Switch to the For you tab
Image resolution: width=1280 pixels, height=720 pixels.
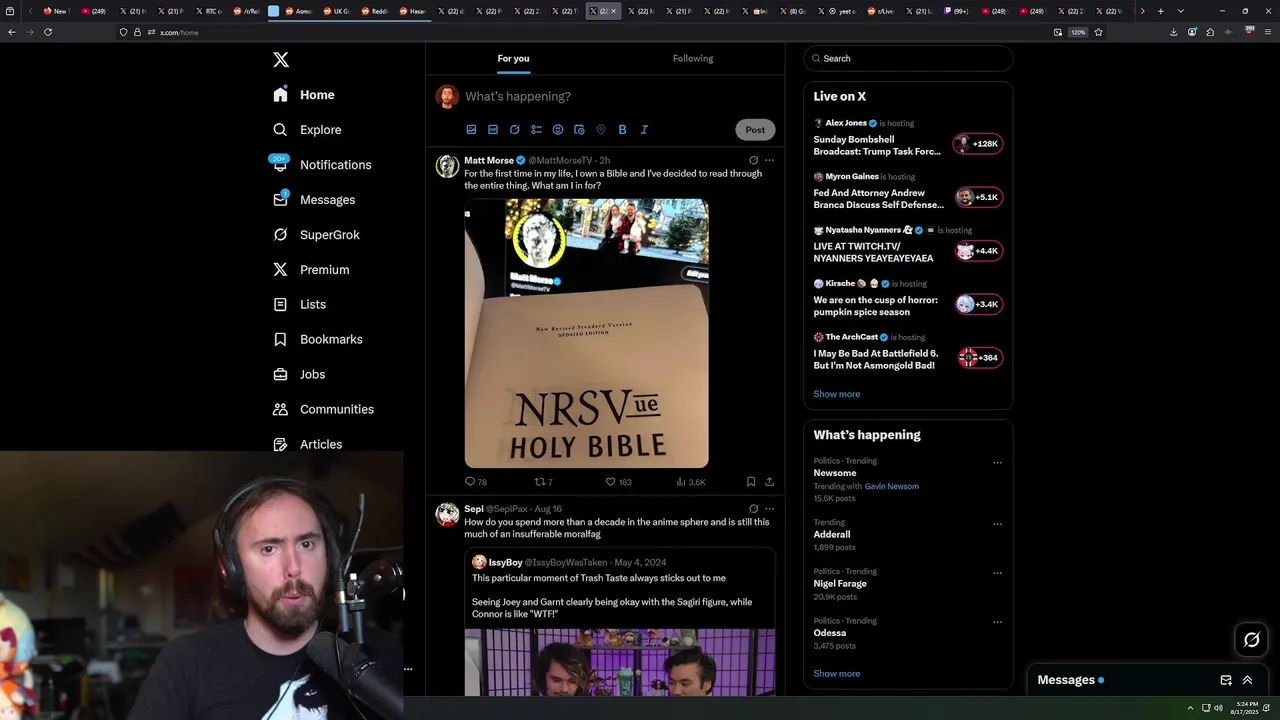(x=513, y=59)
